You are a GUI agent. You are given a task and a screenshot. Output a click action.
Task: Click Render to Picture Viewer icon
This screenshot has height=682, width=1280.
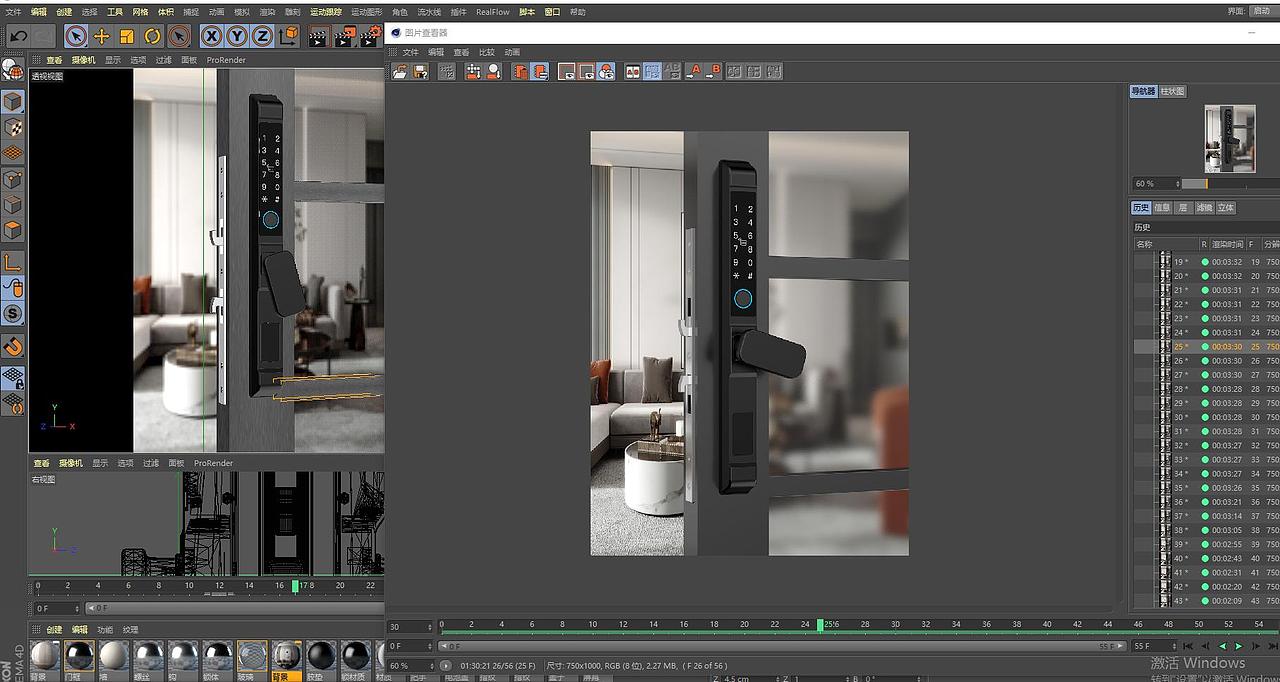click(x=344, y=37)
